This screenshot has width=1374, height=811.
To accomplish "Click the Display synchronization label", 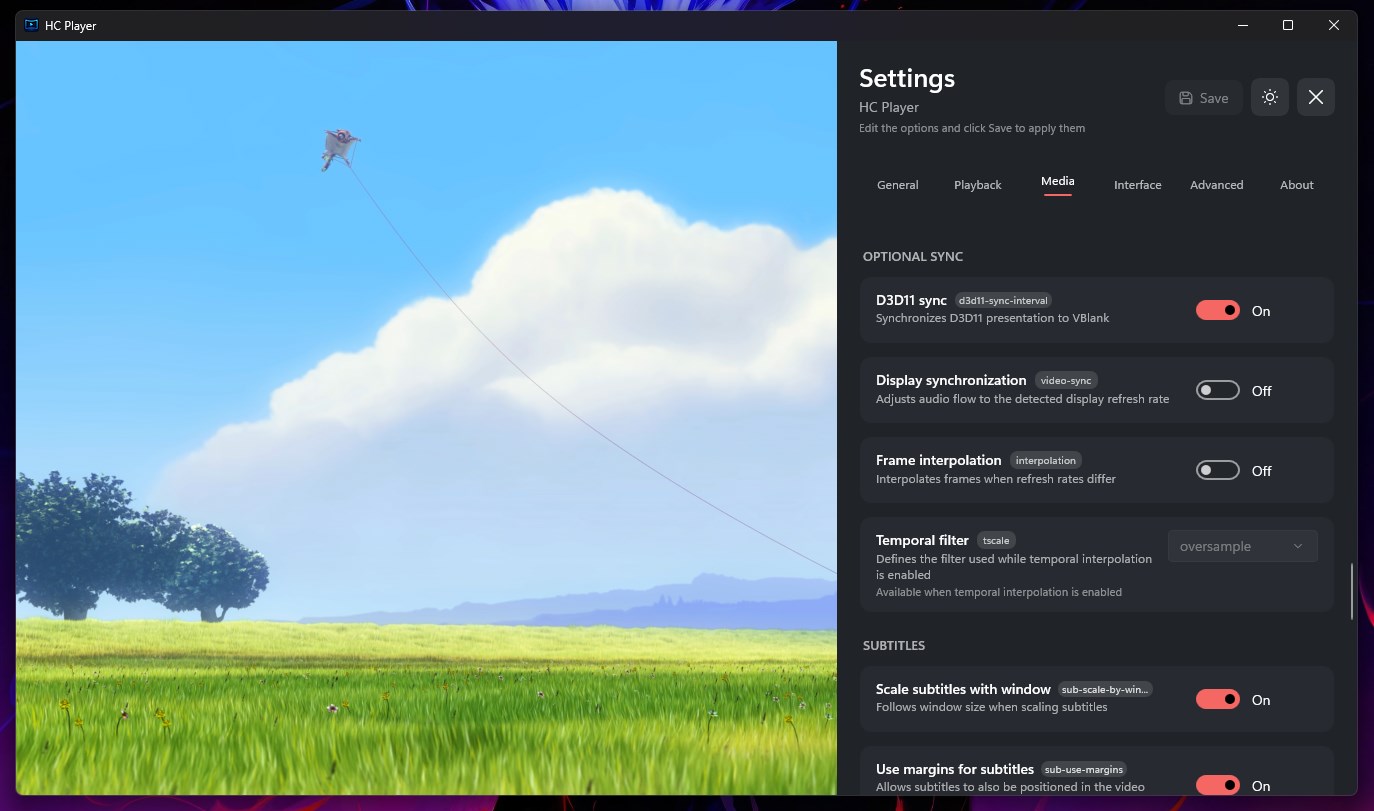I will click(x=951, y=380).
